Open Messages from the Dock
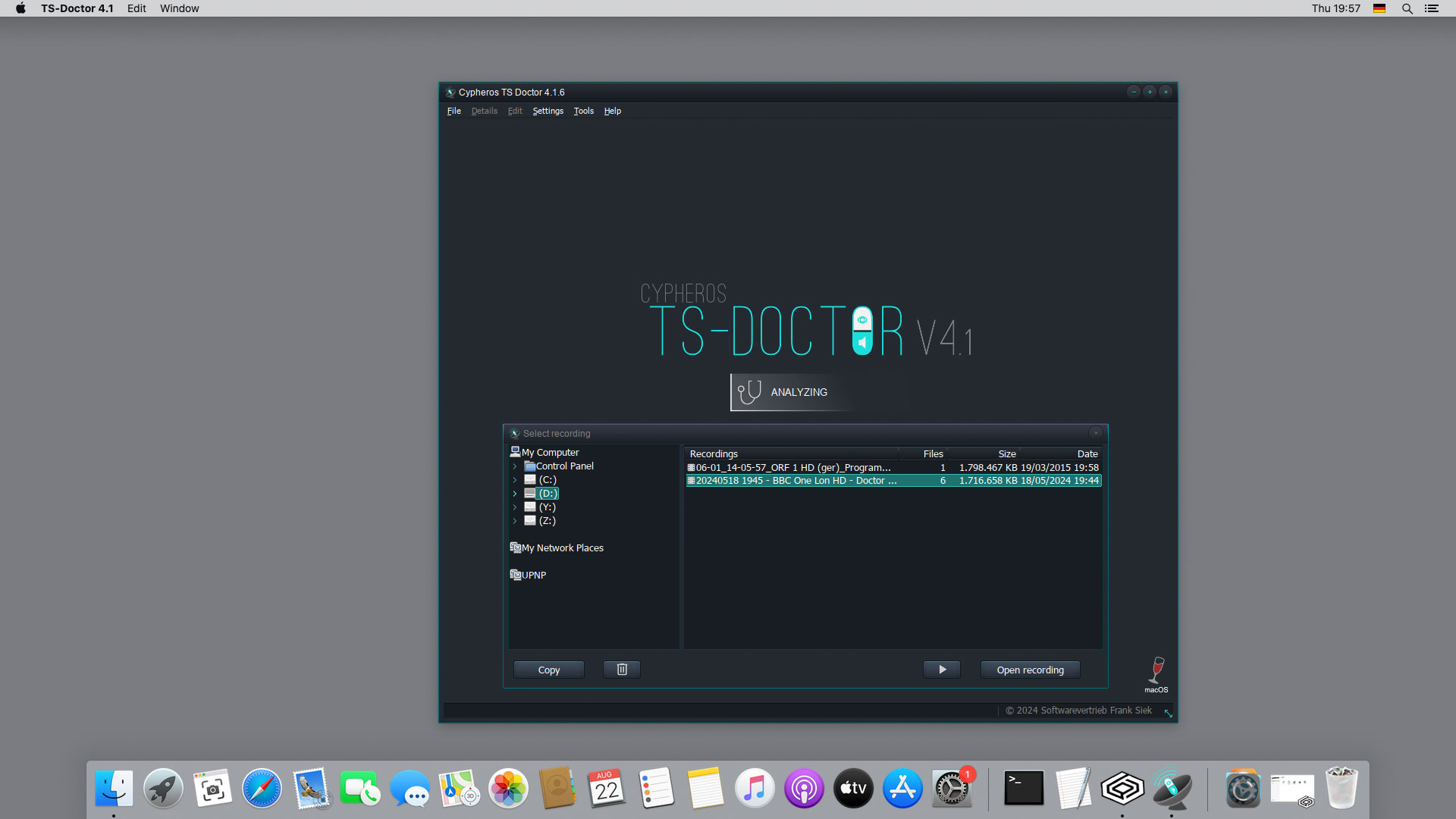Image resolution: width=1456 pixels, height=819 pixels. 409,789
